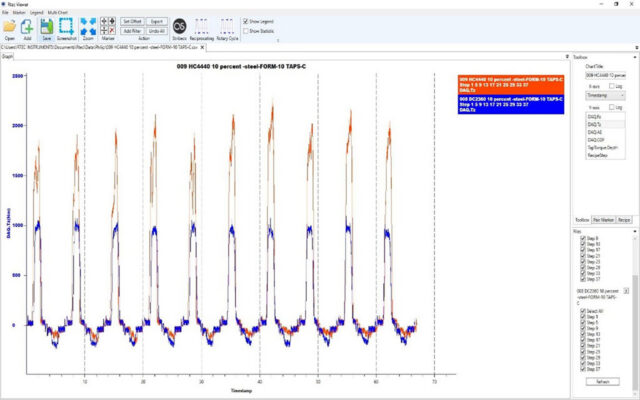Select DAQ.AE in the Y-axis list
Viewport: 640px width, 400px height.
(605, 132)
